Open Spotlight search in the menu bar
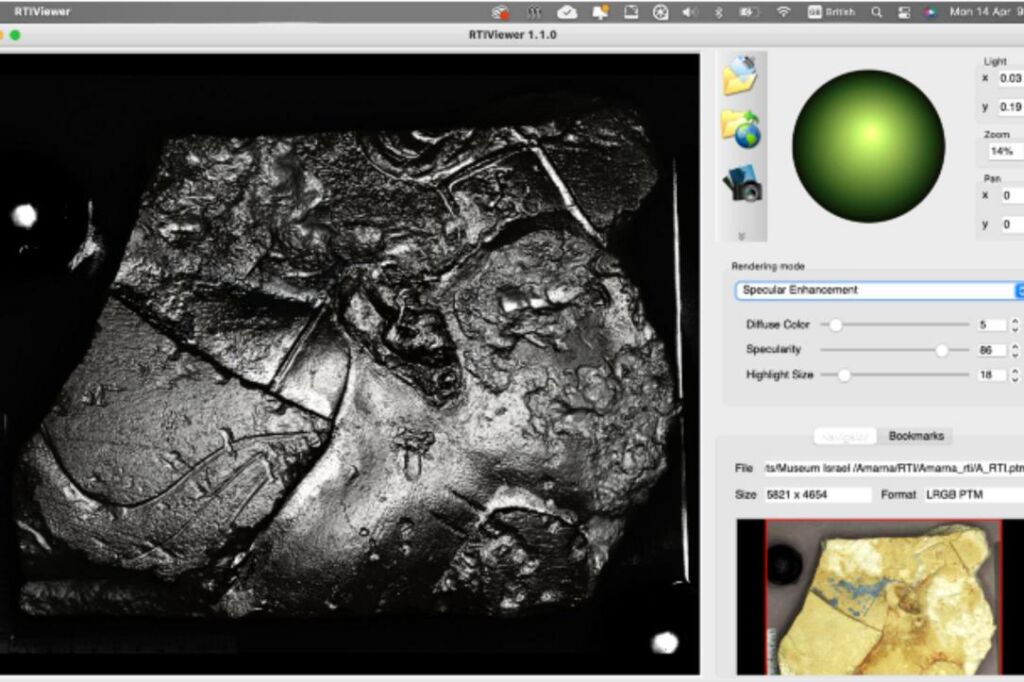Image resolution: width=1024 pixels, height=682 pixels. pyautogui.click(x=876, y=12)
